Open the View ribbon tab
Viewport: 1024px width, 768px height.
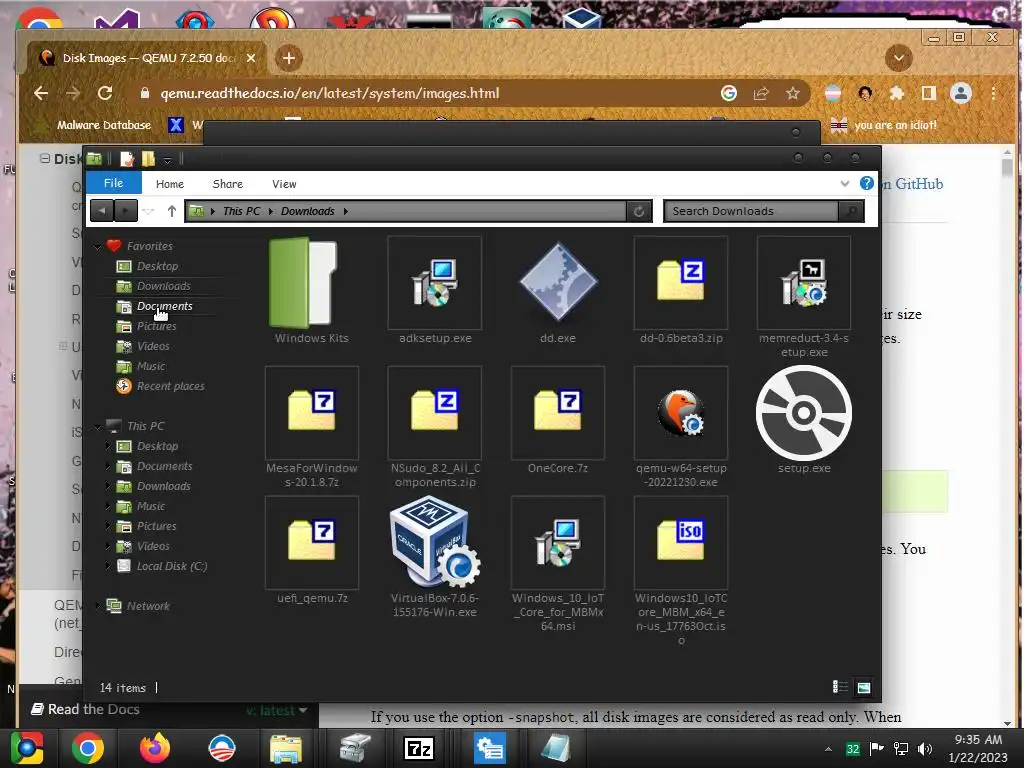pyautogui.click(x=284, y=184)
